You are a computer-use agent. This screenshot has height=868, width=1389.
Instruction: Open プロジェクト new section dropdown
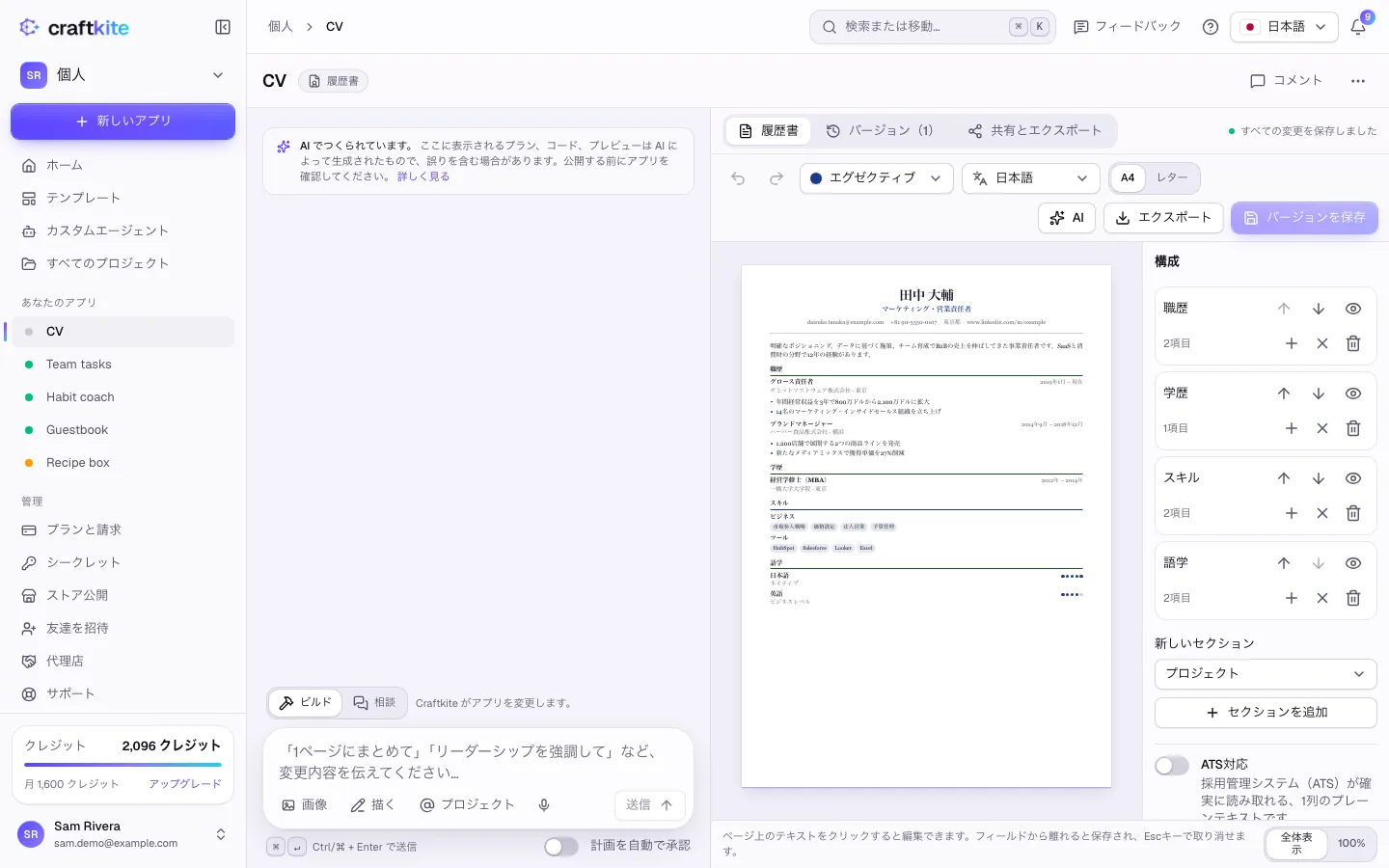click(x=1266, y=673)
